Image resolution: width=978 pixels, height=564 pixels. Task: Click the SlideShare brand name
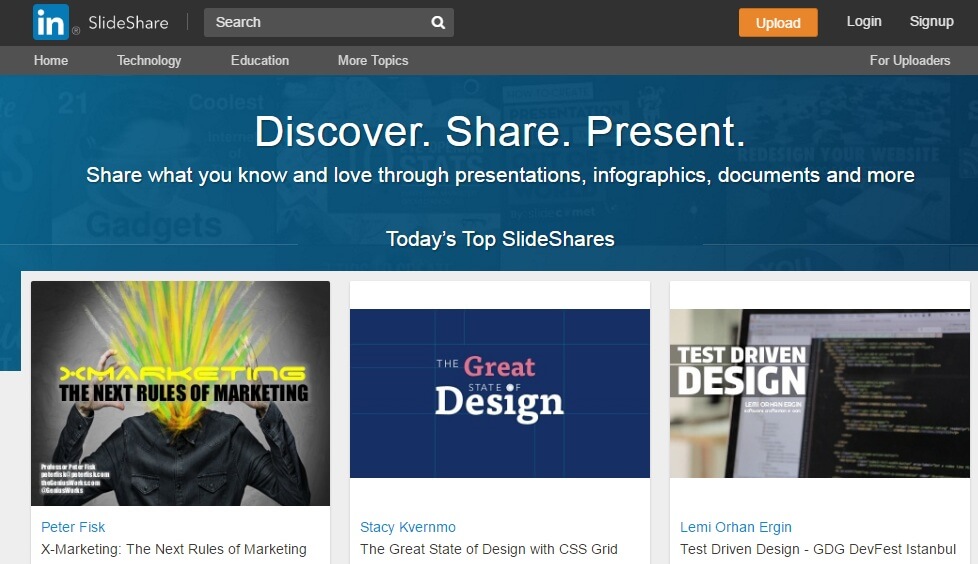128,23
